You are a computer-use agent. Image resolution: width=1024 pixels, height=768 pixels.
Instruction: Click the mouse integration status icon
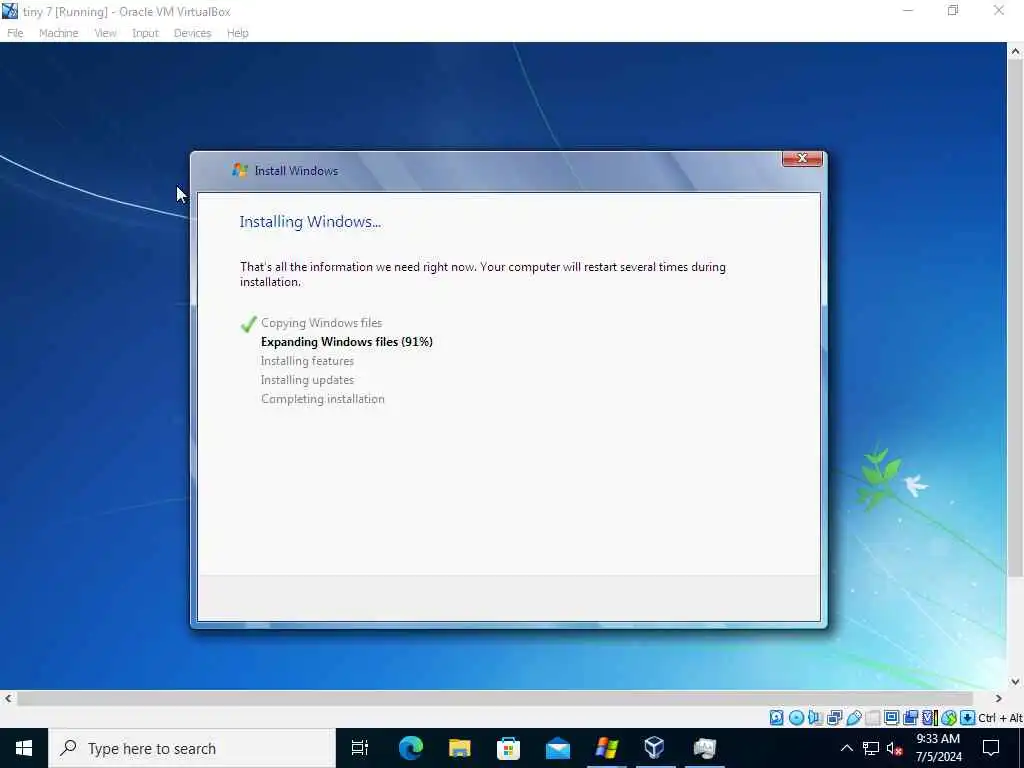(949, 718)
